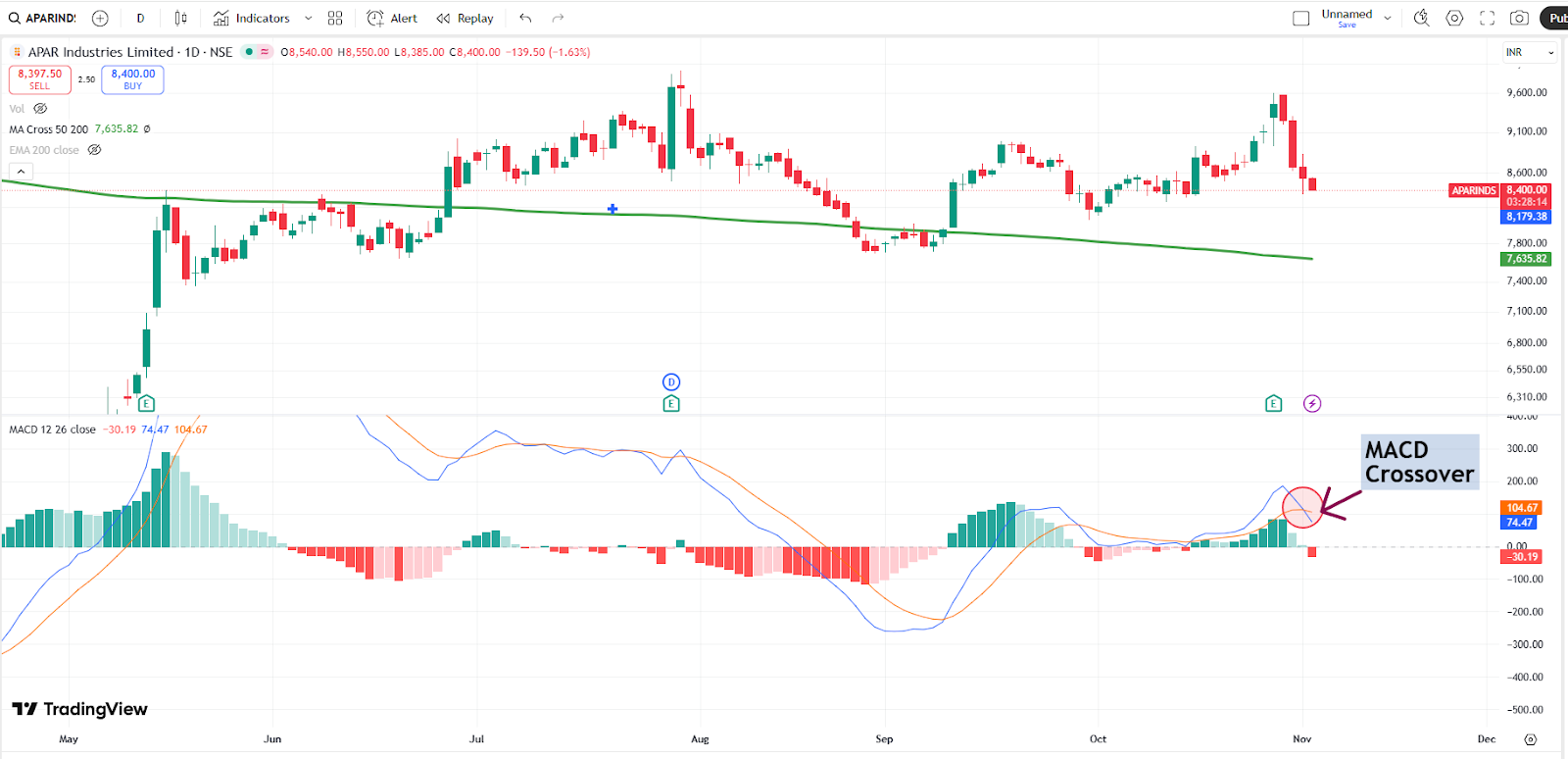Open the indicator templates grid icon
This screenshot has width=1568, height=759.
pos(335,18)
